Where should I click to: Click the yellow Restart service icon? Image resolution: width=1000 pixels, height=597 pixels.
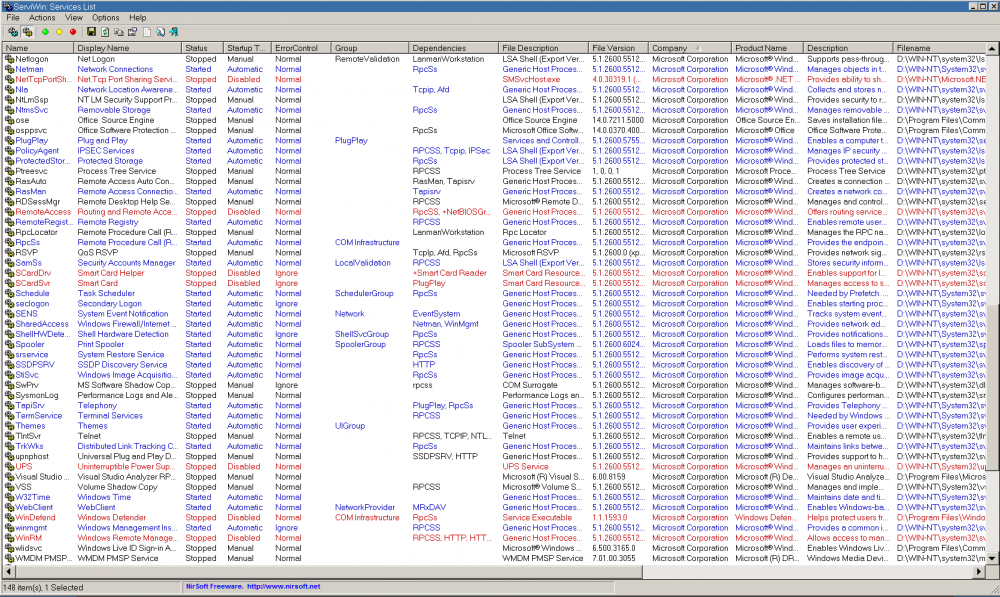(x=60, y=32)
